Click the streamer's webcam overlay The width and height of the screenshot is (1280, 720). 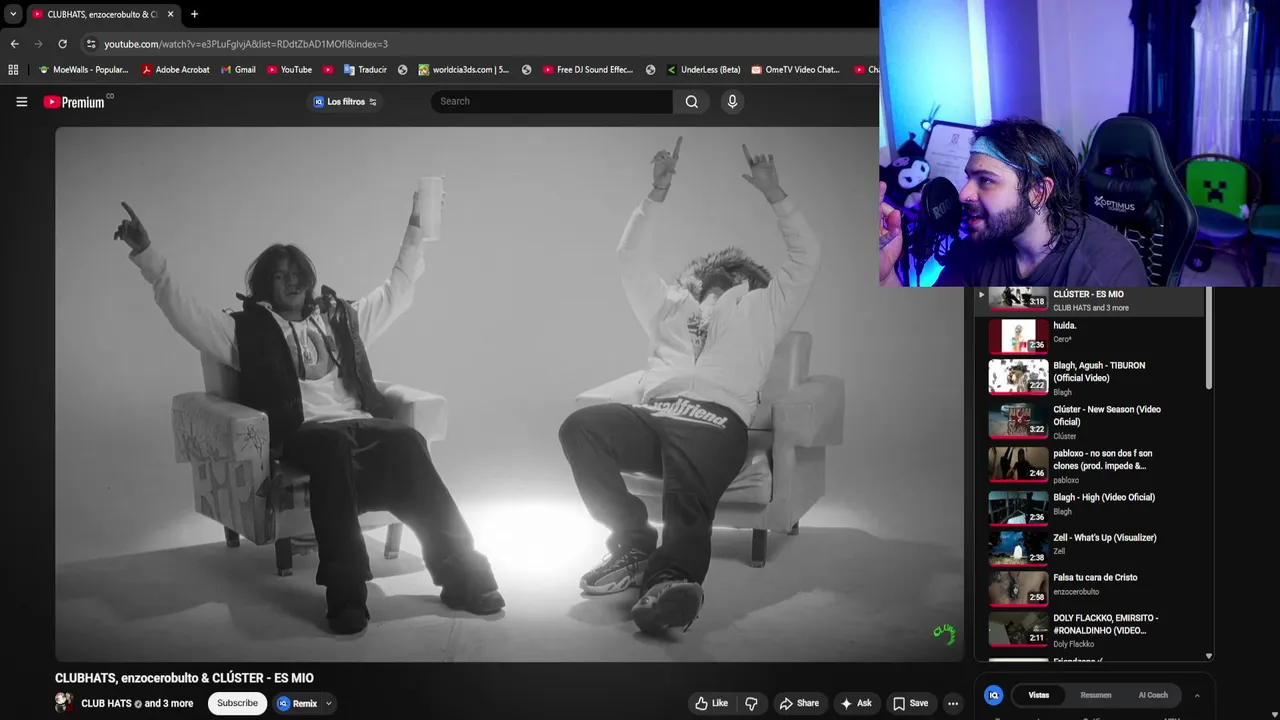click(1080, 143)
